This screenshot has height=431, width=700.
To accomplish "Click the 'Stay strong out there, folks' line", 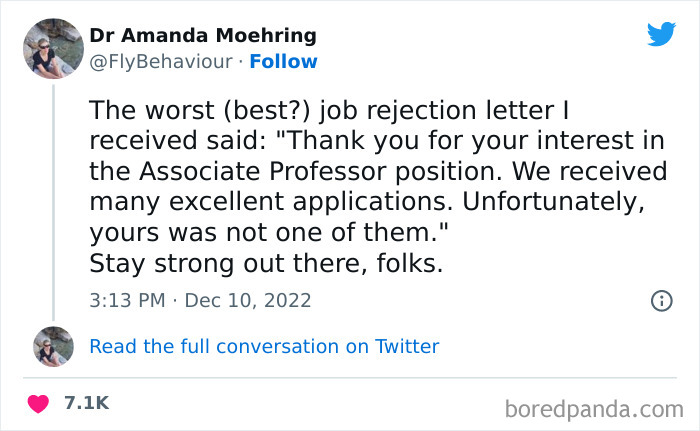I will coord(265,264).
